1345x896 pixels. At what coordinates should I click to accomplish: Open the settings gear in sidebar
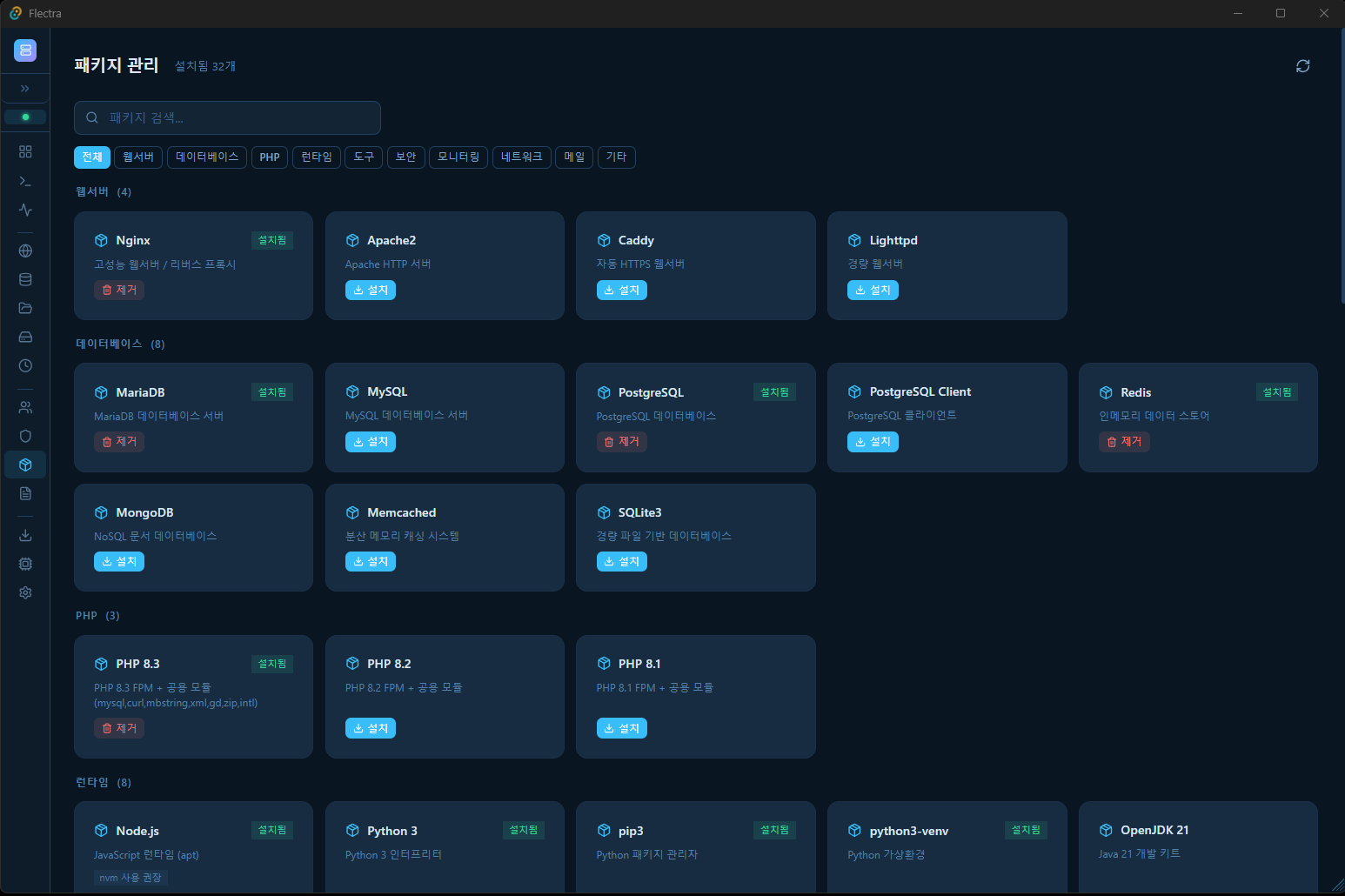[x=25, y=592]
